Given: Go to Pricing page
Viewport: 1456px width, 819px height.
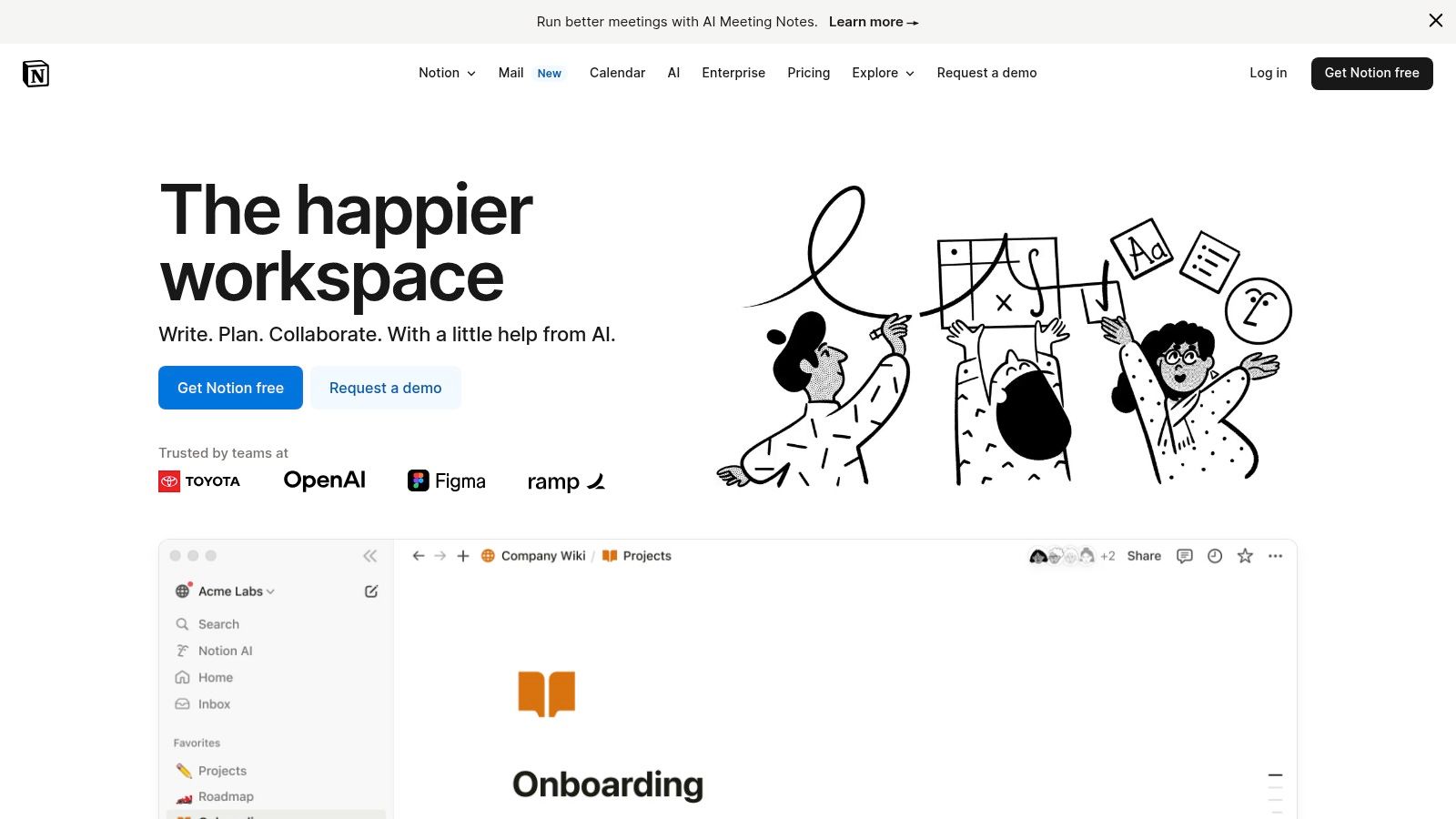Looking at the screenshot, I should pyautogui.click(x=808, y=73).
